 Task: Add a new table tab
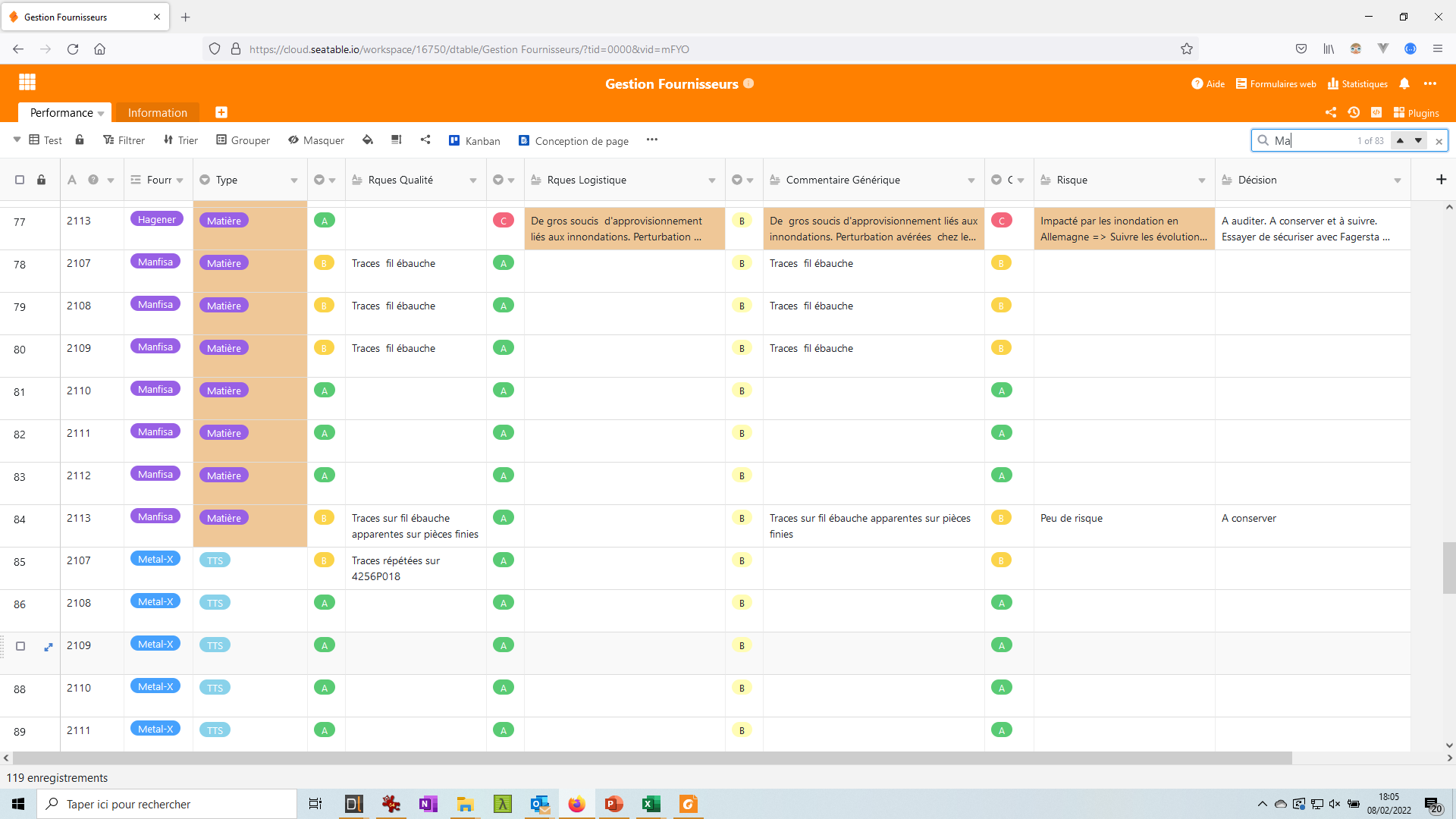click(221, 112)
